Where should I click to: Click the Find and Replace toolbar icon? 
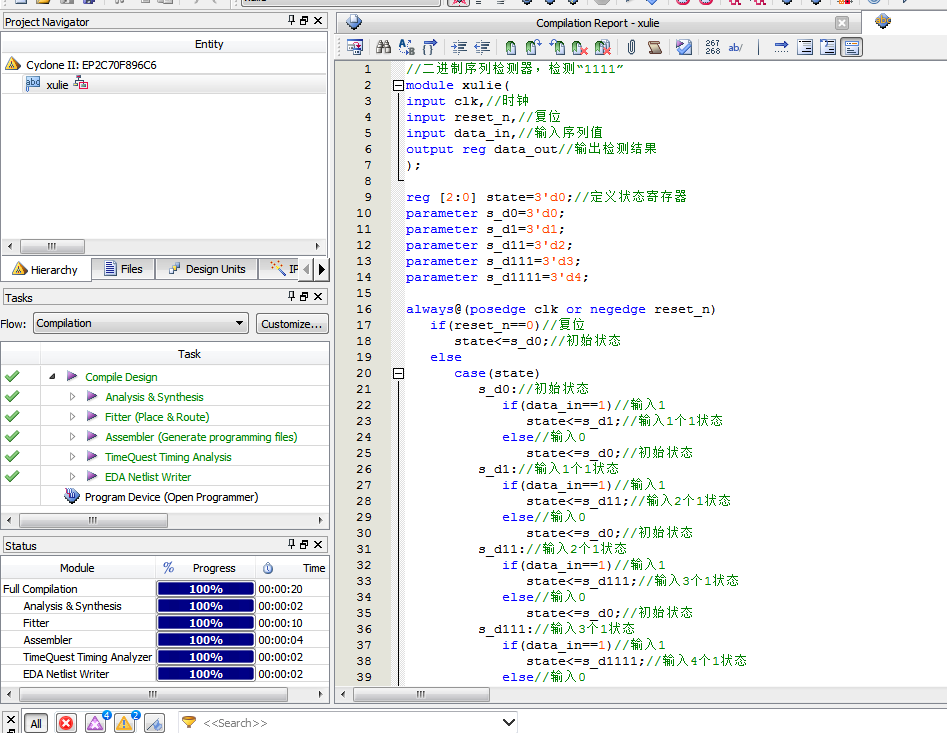coord(407,47)
